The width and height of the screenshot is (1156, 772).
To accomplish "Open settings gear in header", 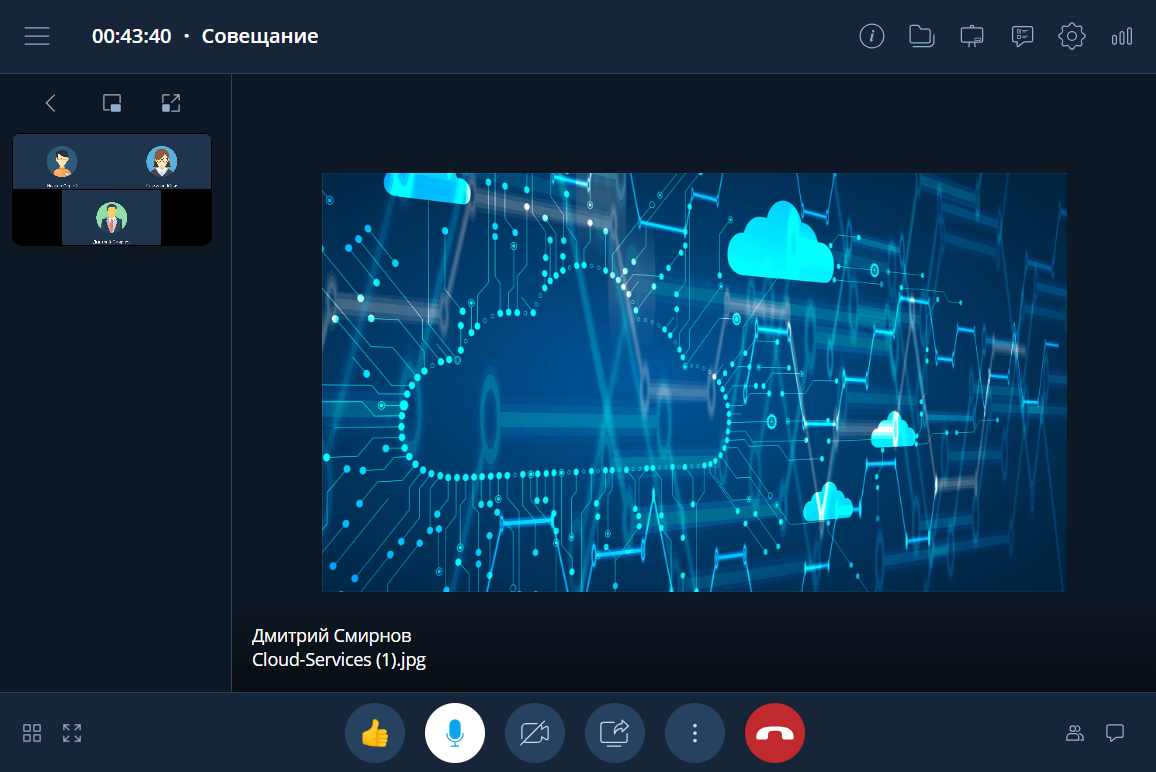I will tap(1071, 36).
